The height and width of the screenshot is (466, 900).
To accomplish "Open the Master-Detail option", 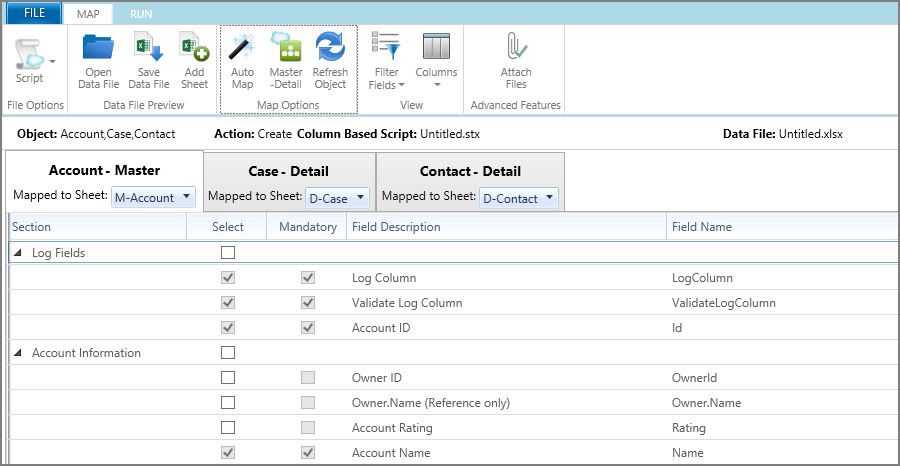I will [286, 47].
